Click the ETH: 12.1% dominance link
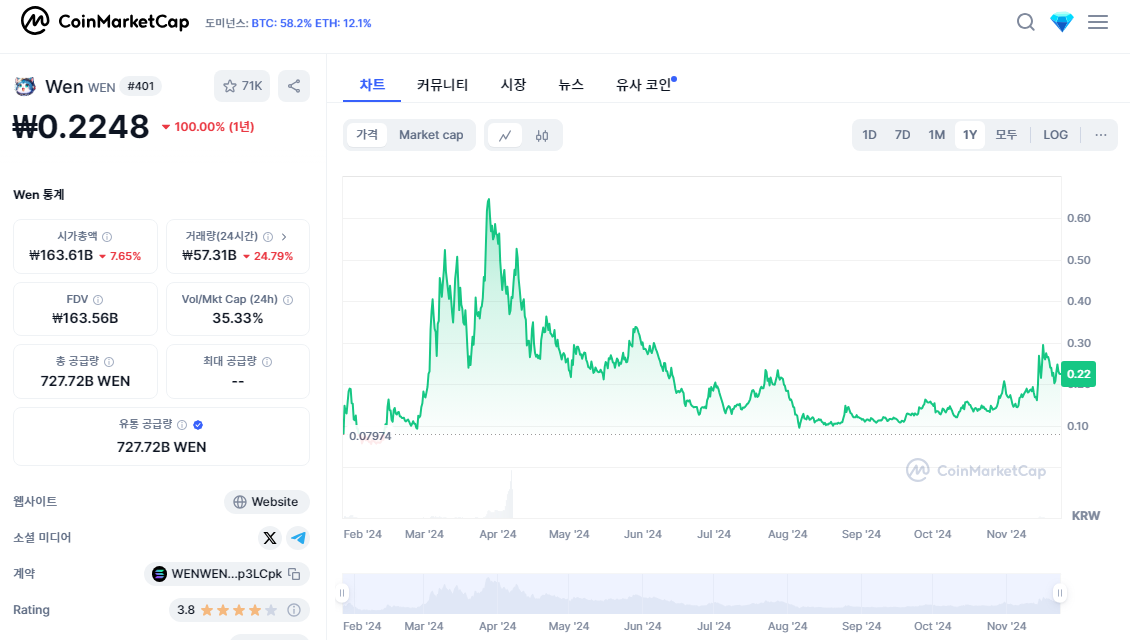 (343, 23)
